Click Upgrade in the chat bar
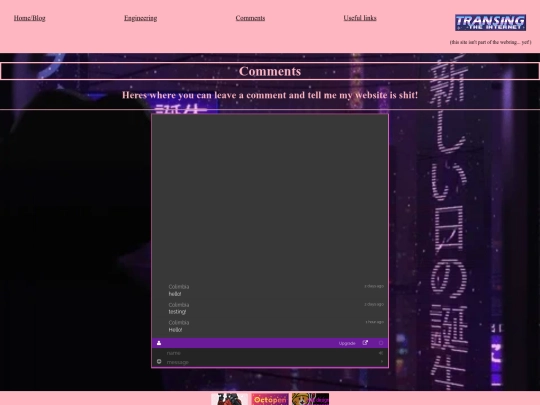The width and height of the screenshot is (540, 405). pos(347,343)
